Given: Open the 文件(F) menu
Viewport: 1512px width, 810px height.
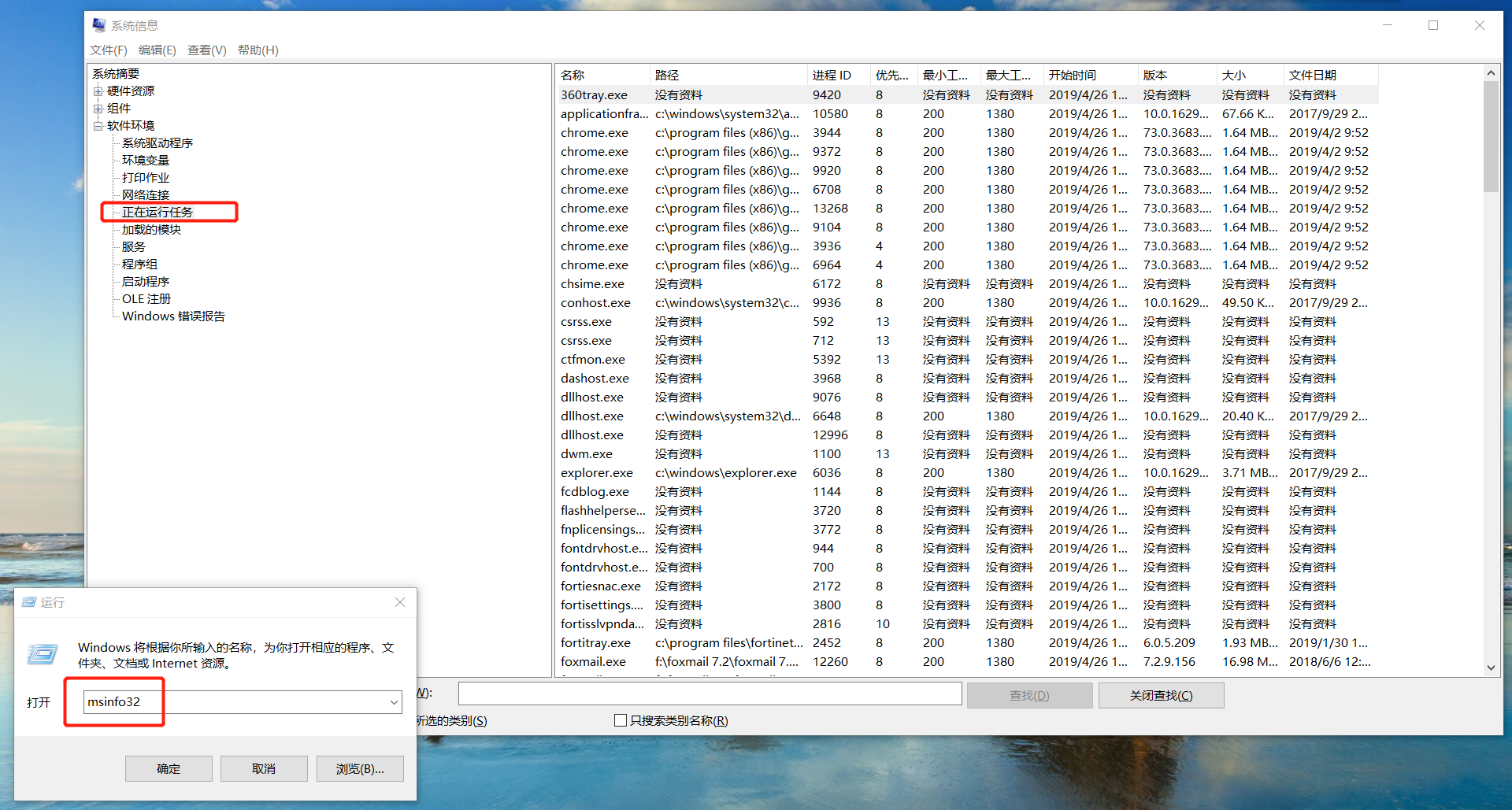Looking at the screenshot, I should coord(109,50).
